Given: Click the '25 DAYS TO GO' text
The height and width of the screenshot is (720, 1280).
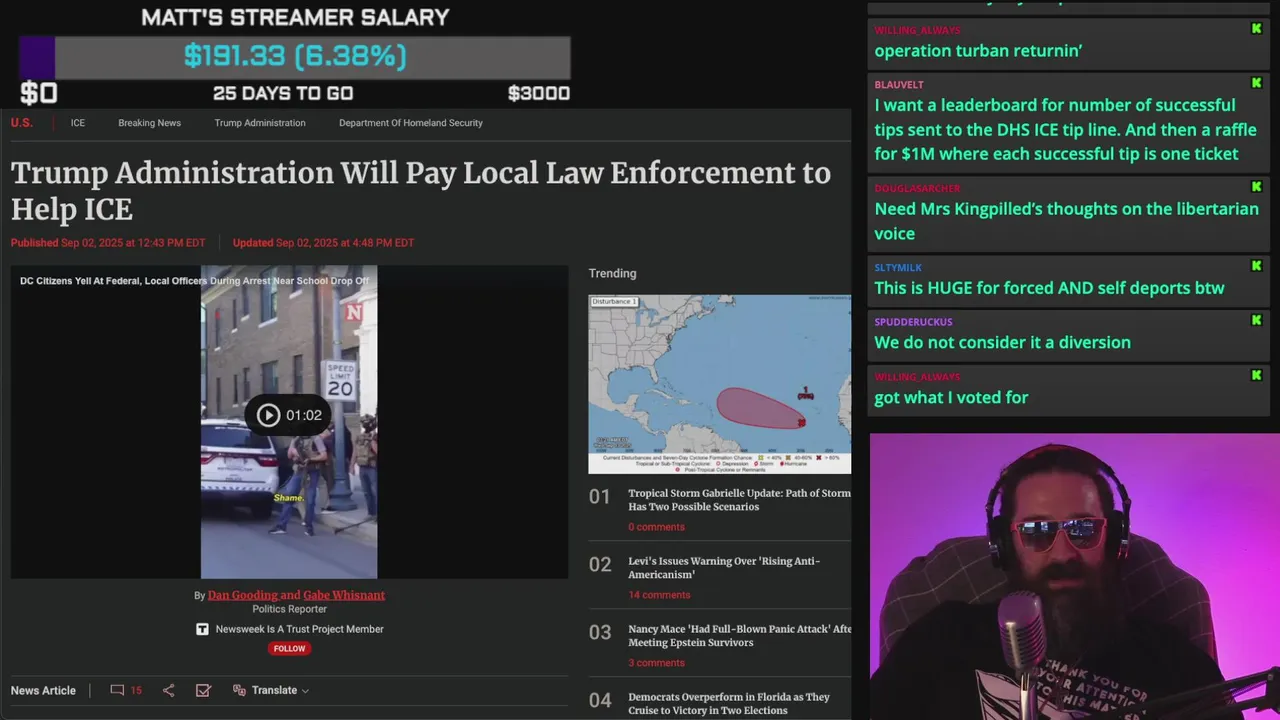Looking at the screenshot, I should point(283,93).
